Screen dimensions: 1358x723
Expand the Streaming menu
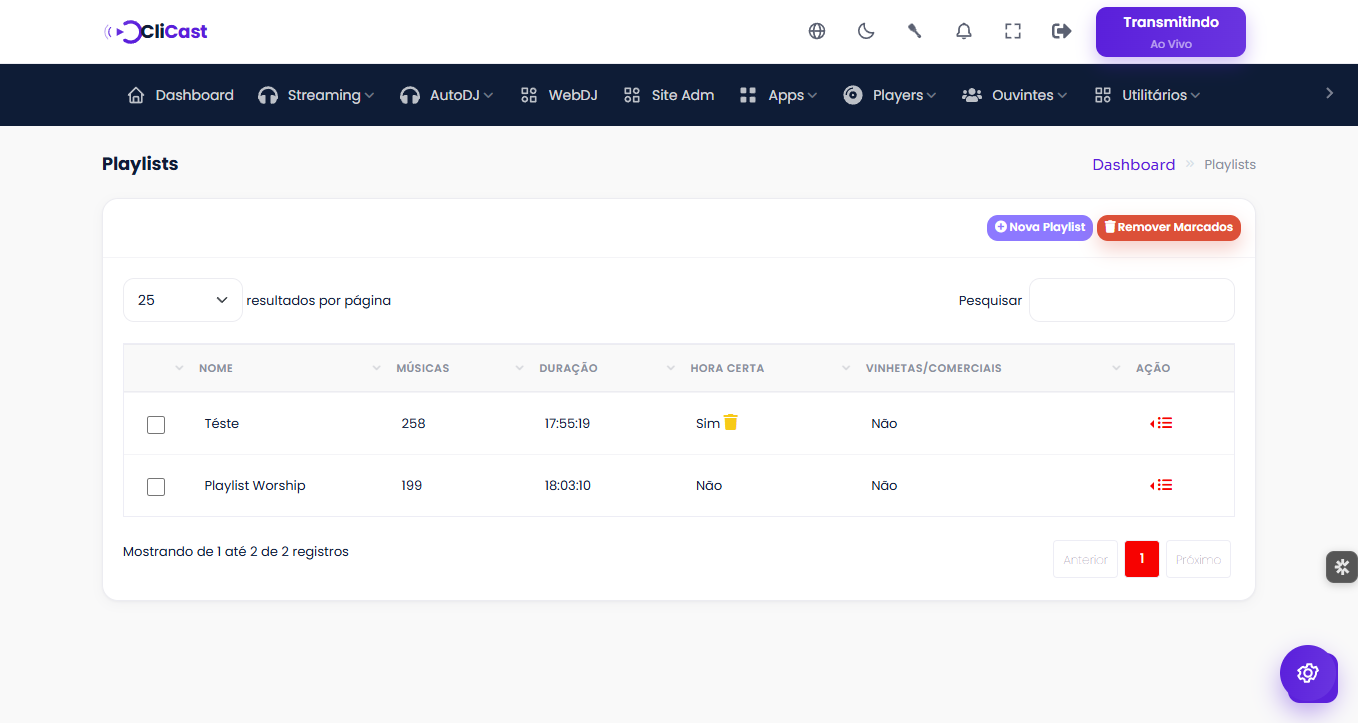coord(315,95)
